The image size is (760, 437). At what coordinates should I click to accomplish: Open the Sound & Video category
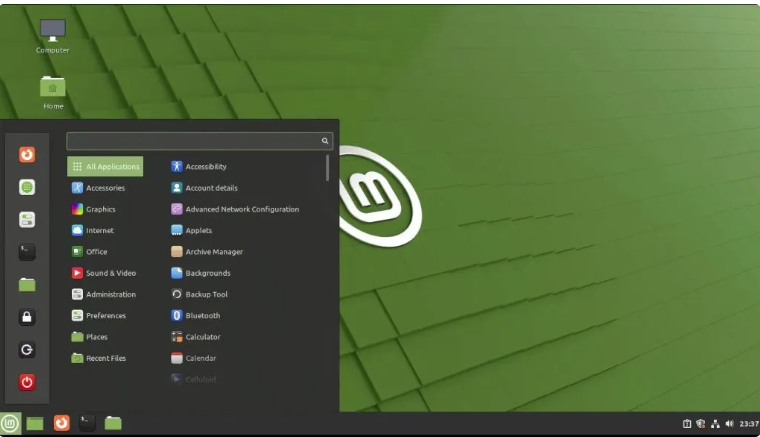[x=105, y=273]
